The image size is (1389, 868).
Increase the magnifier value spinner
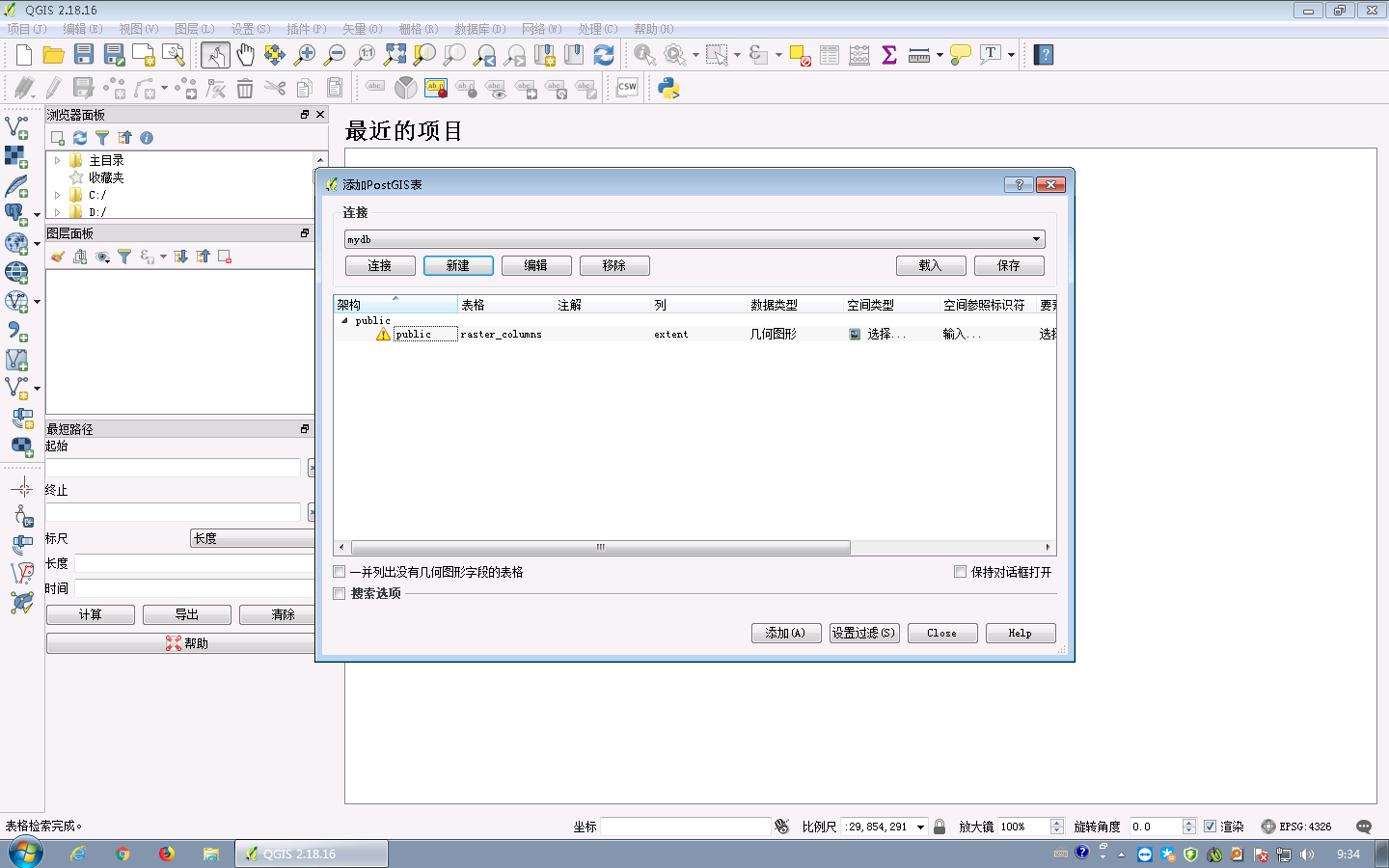[x=1057, y=823]
